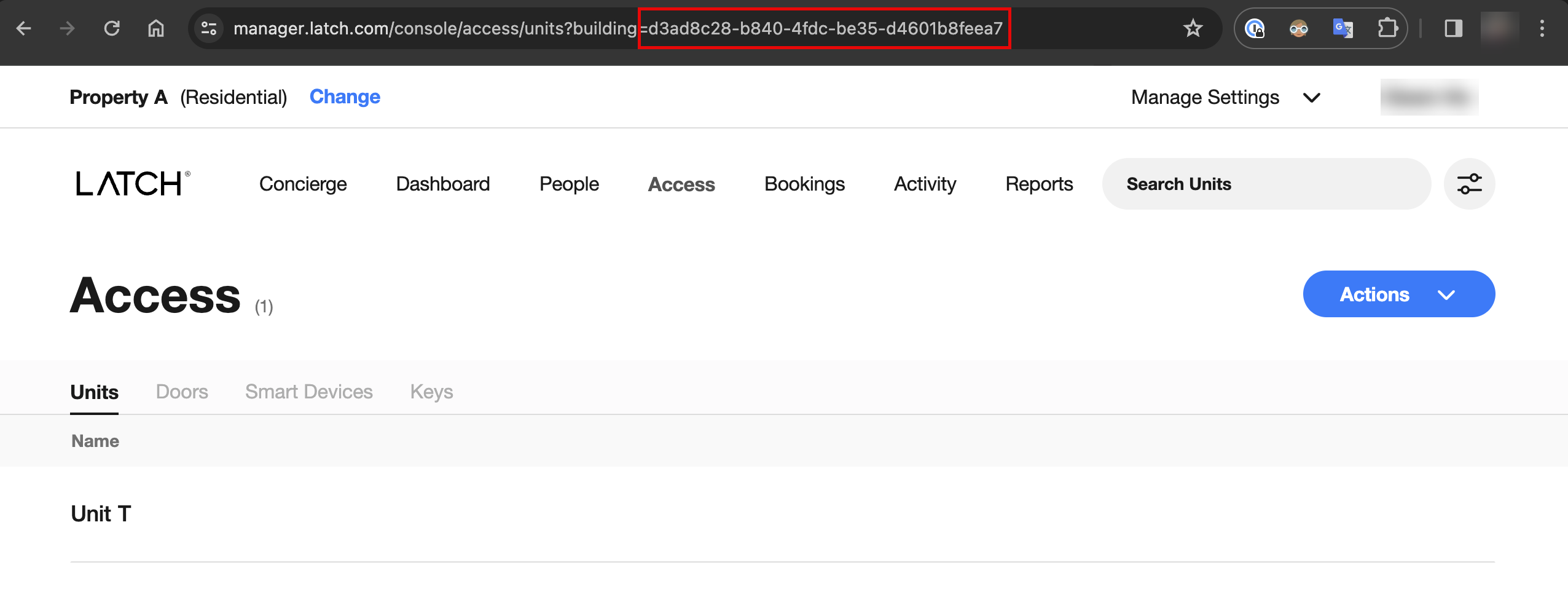Click the Latch logo
The image size is (1568, 589).
tap(133, 184)
